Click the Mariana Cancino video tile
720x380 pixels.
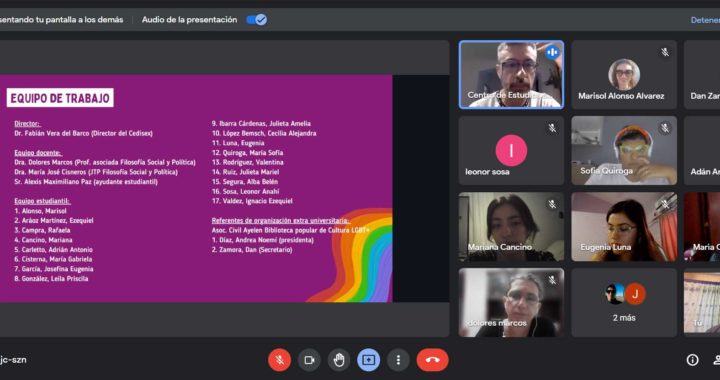[x=511, y=227]
